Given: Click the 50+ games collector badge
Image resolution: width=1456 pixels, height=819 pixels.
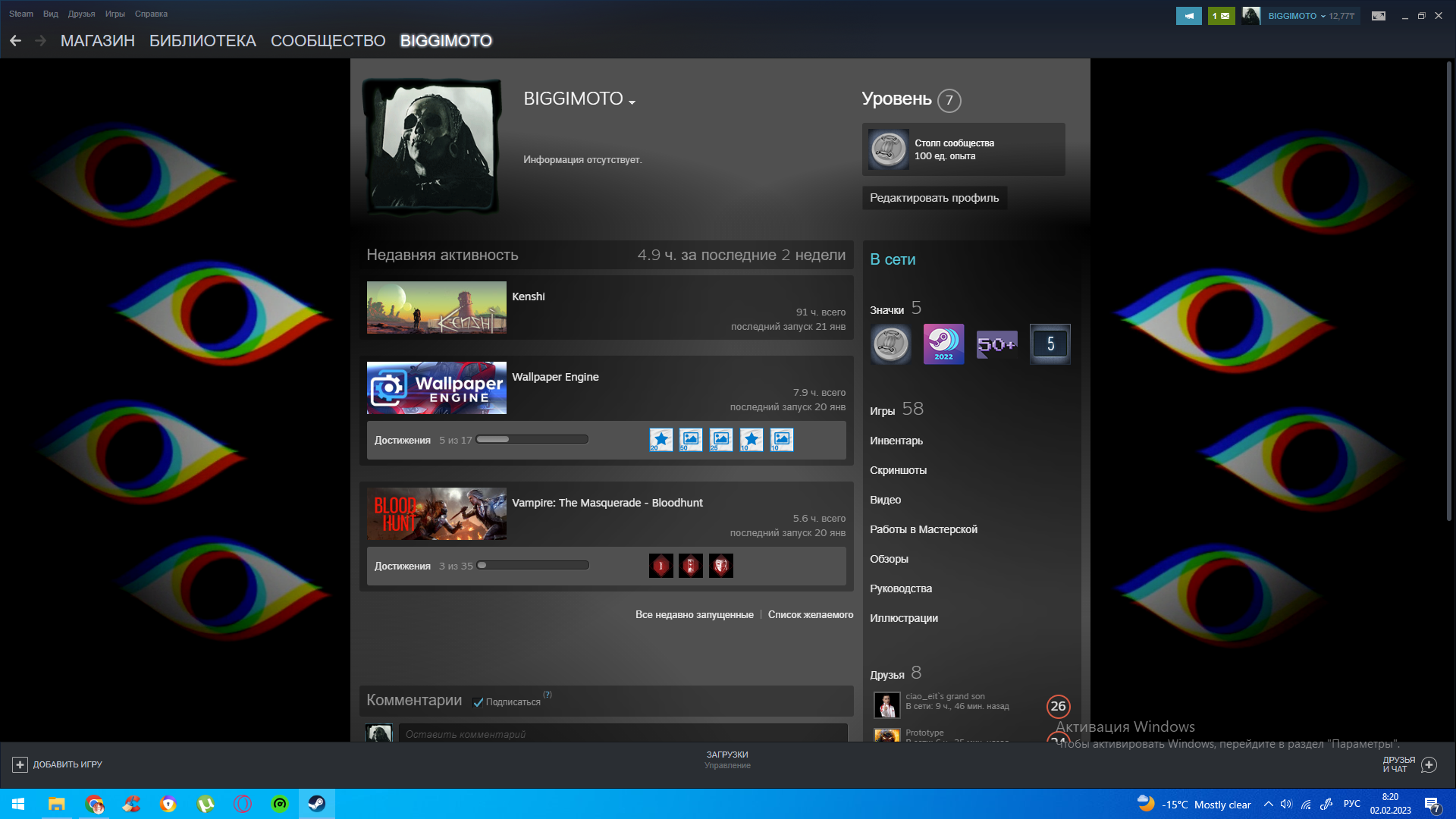Looking at the screenshot, I should [996, 344].
